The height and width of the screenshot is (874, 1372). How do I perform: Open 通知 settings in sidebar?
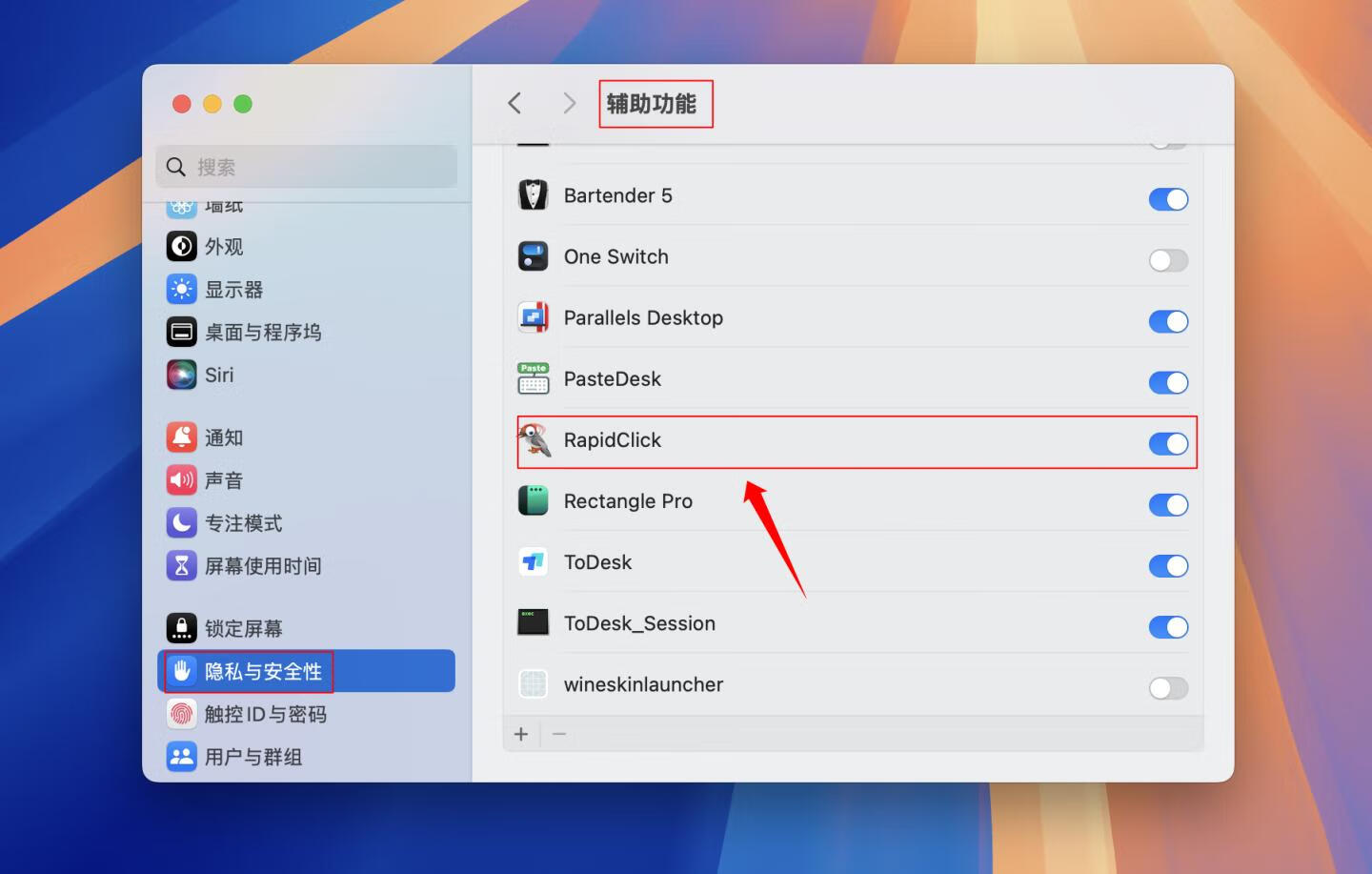(x=306, y=437)
